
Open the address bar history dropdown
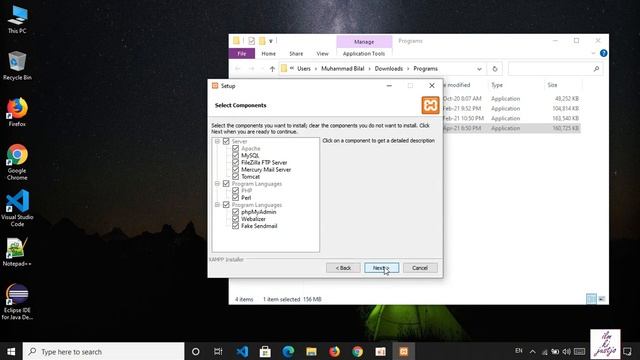click(479, 69)
